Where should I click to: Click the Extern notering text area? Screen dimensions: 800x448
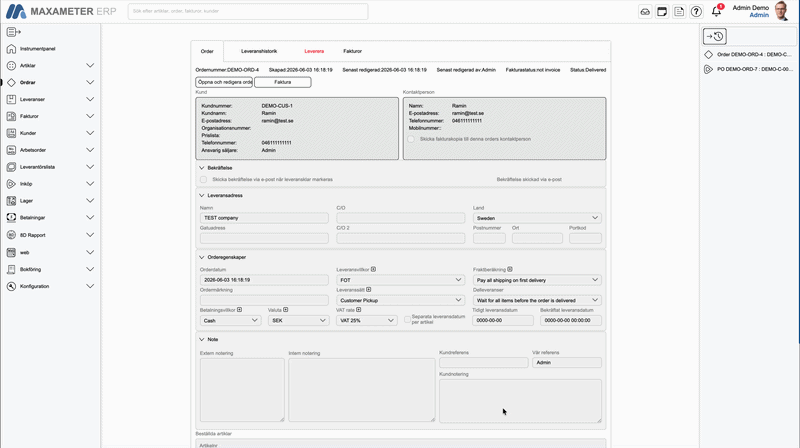tap(242, 390)
